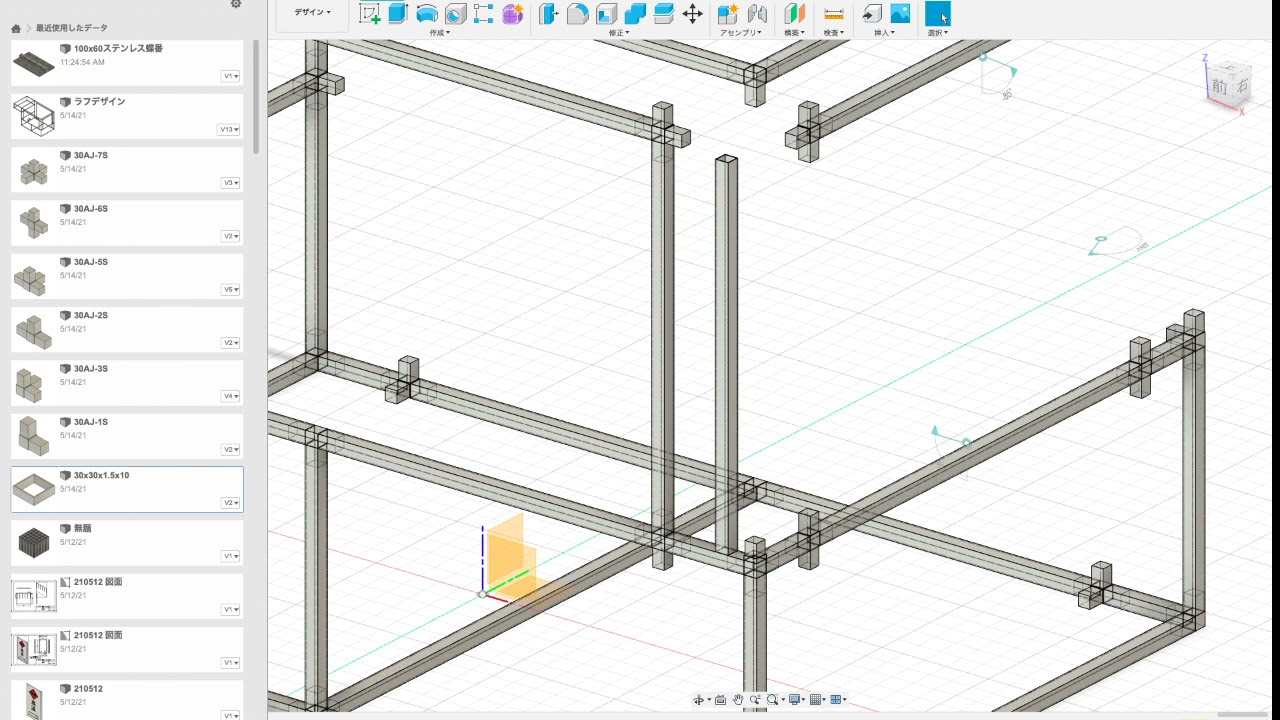Click the 最近使用したデータ breadcrumb
1280x720 pixels.
pos(71,28)
